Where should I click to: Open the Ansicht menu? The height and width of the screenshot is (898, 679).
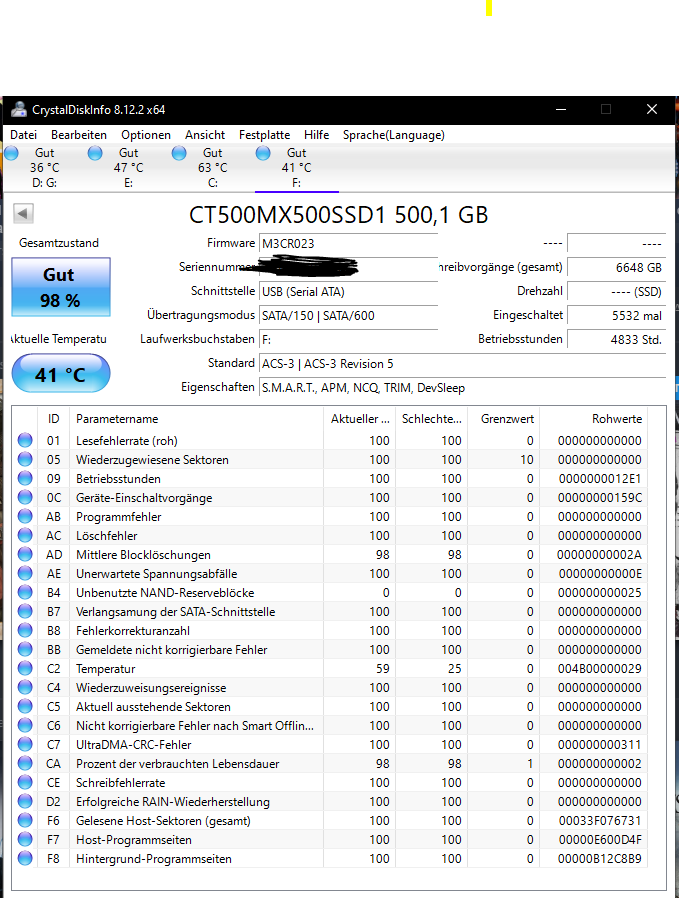click(205, 135)
